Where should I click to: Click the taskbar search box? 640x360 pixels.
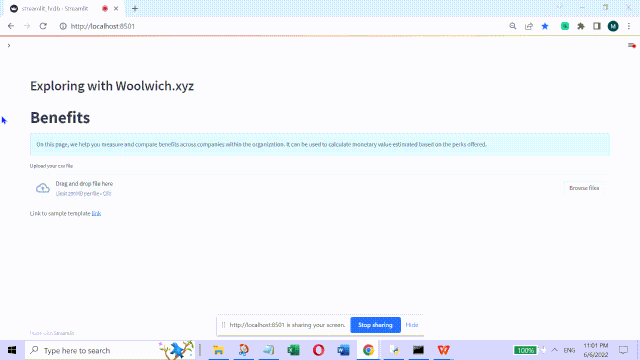coord(110,350)
